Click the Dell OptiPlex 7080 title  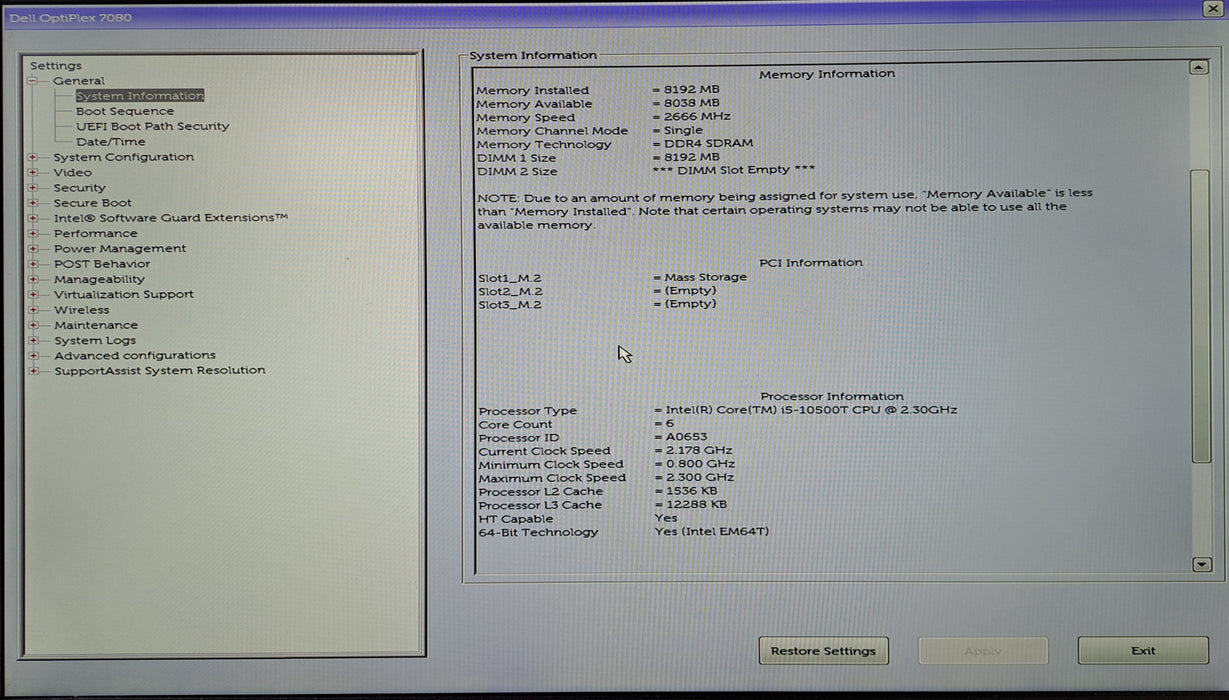tap(70, 18)
